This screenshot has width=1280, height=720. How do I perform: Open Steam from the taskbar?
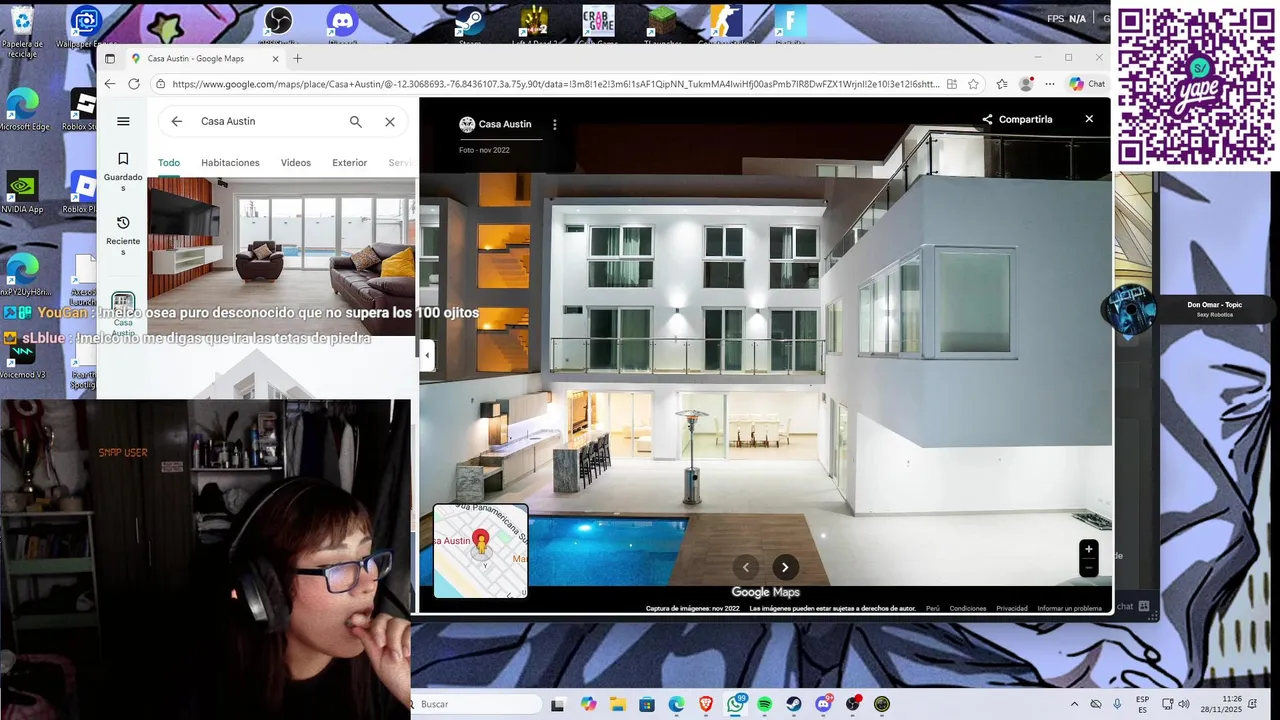pyautogui.click(x=794, y=704)
